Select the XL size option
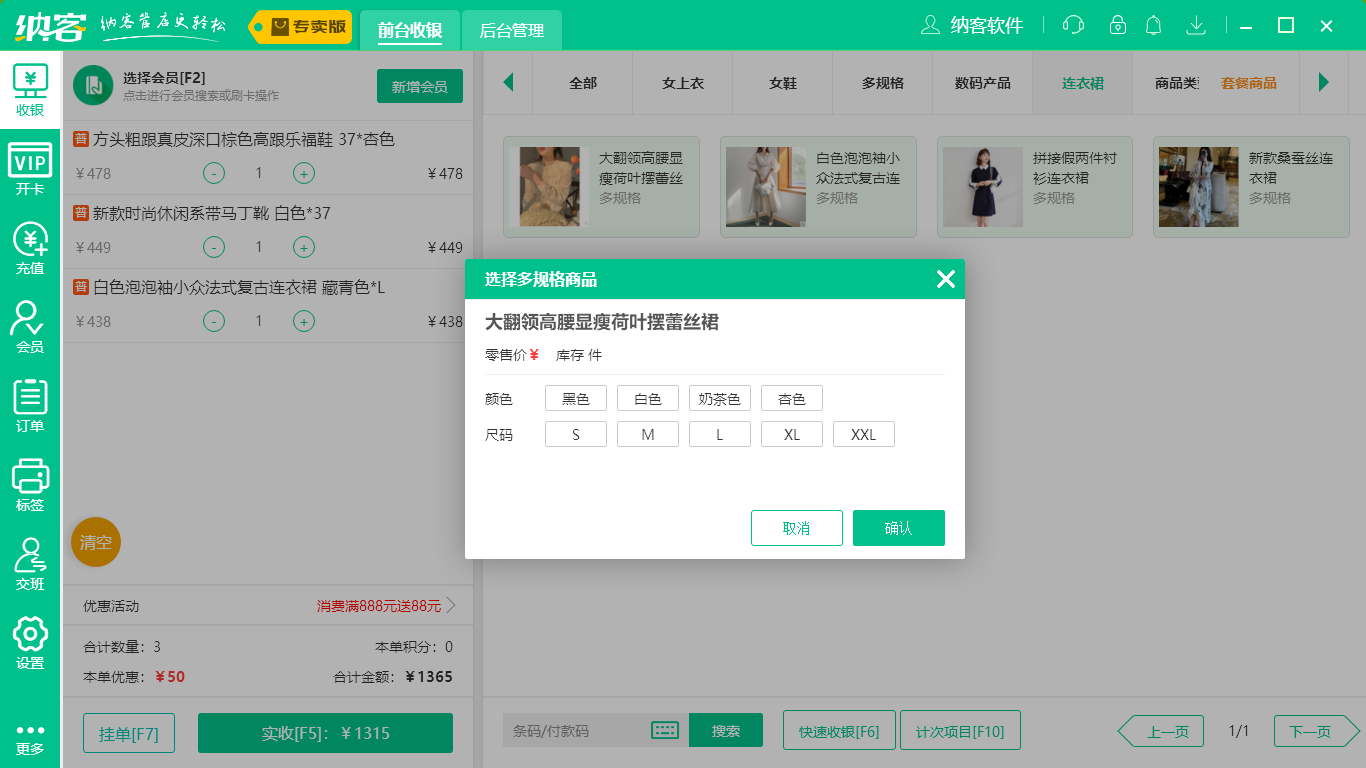The width and height of the screenshot is (1366, 768). [792, 433]
